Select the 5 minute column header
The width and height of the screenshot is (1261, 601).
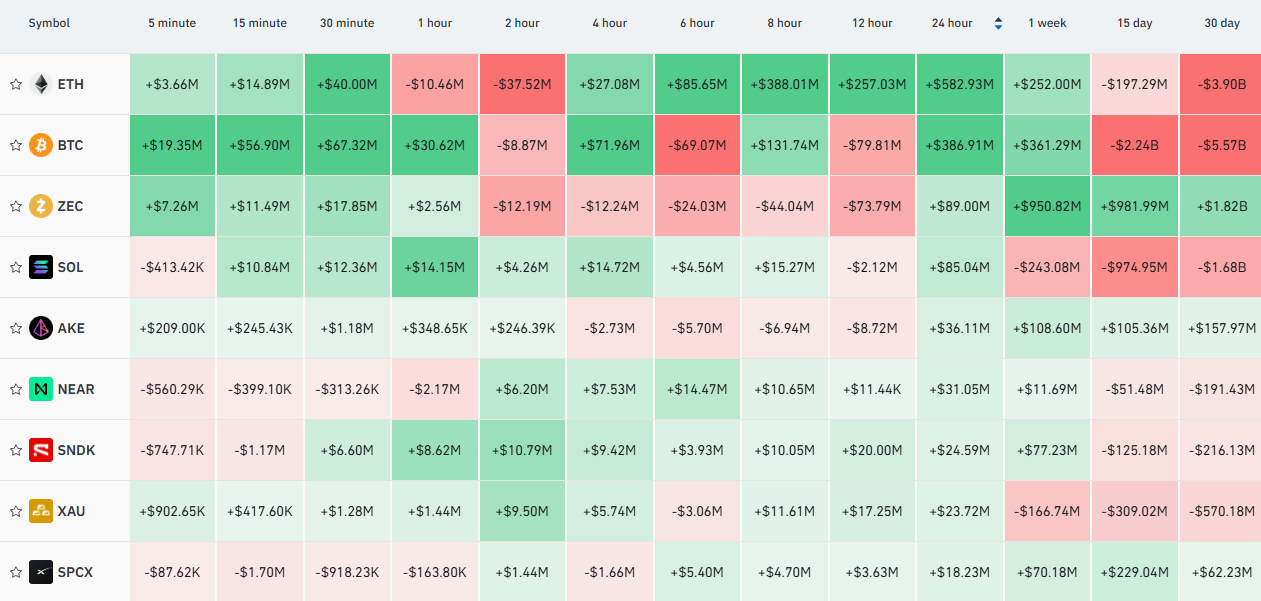[x=172, y=23]
